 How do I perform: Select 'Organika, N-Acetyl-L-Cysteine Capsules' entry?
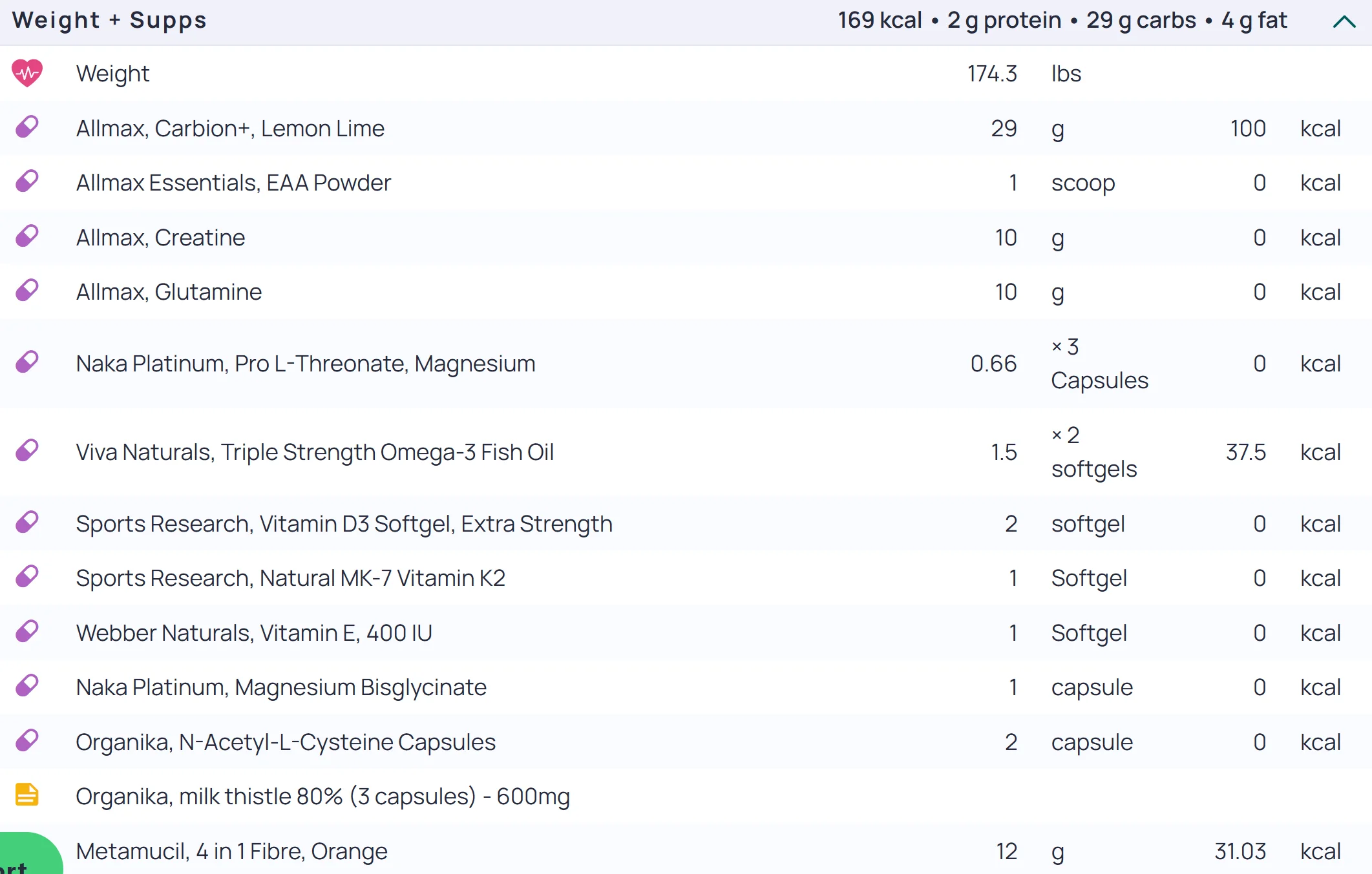pos(286,742)
